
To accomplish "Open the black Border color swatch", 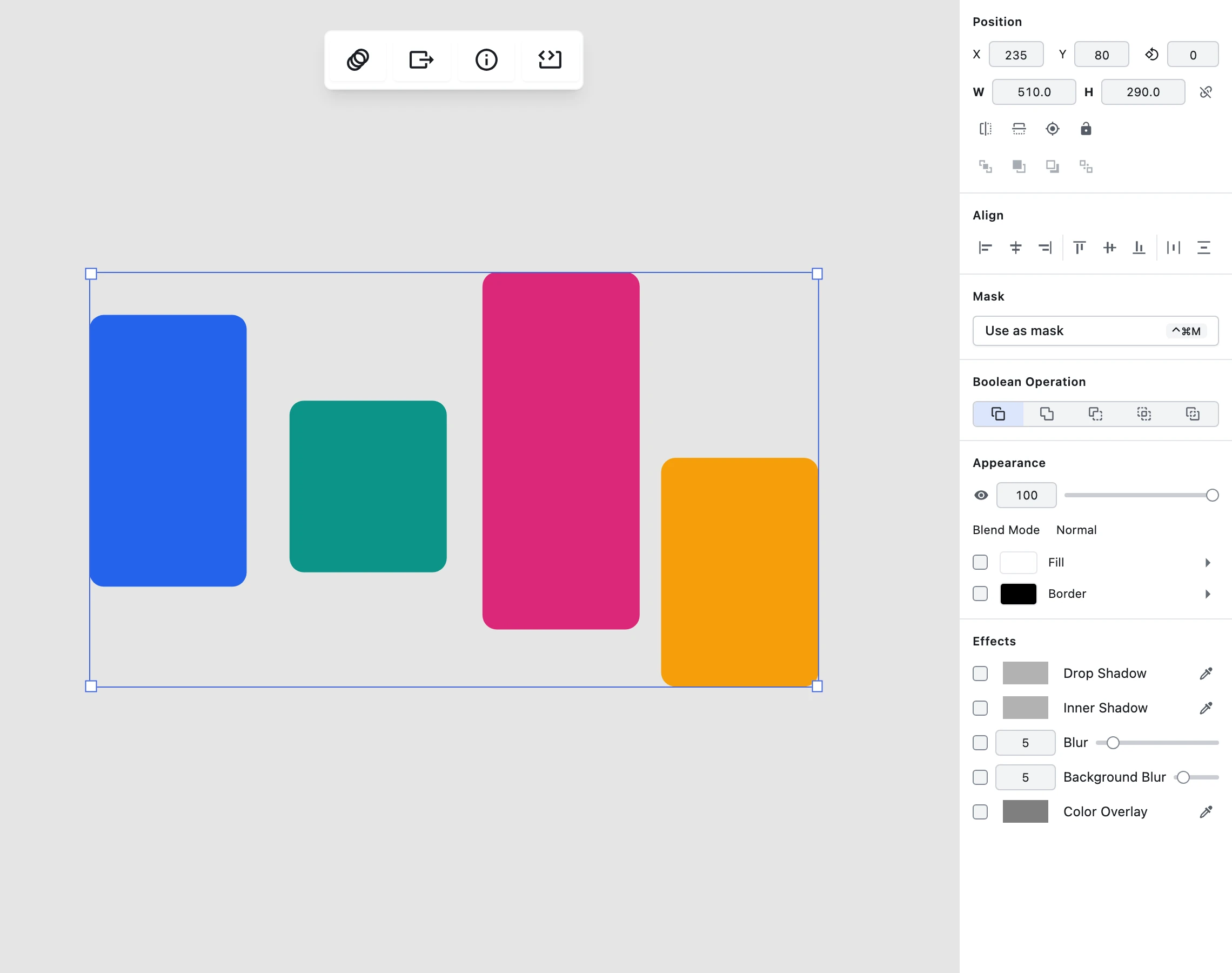I will [1019, 594].
